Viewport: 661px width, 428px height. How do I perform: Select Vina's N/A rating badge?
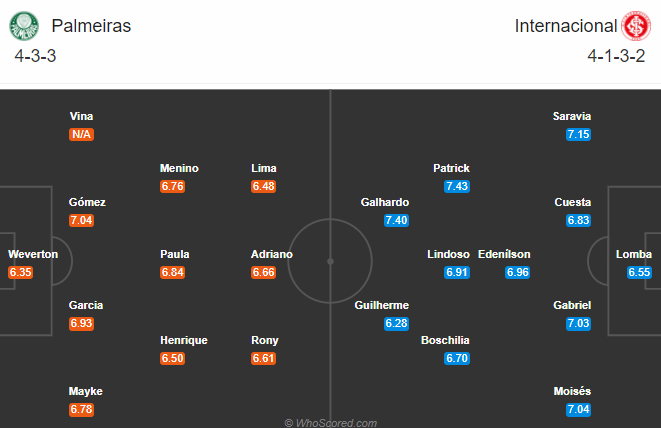point(81,135)
